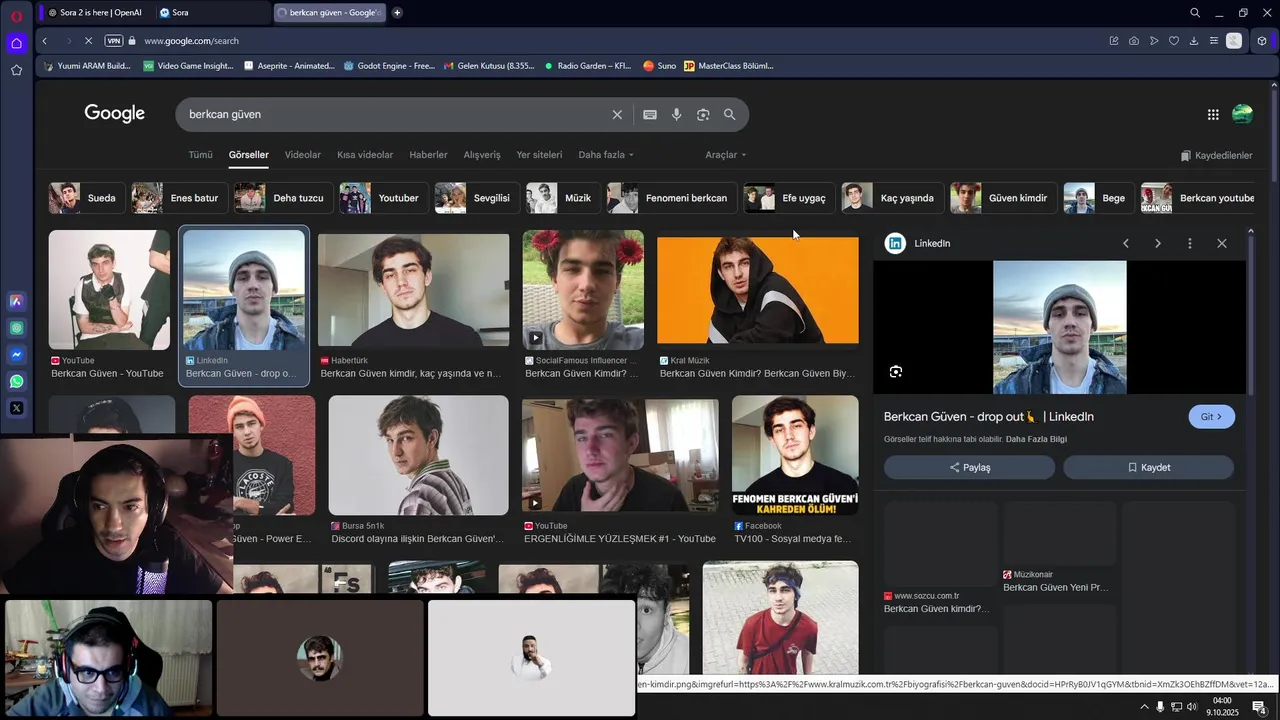Close the image preview panel
Image resolution: width=1280 pixels, height=720 pixels.
coord(1222,243)
